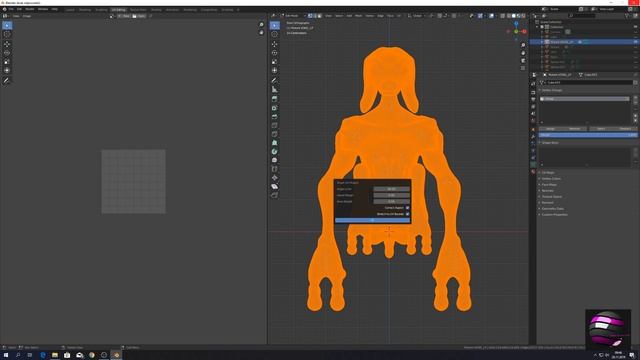This screenshot has height=360, width=640.
Task: Select the Cursor tool in UV editor toolbar
Action: pyautogui.click(x=7, y=34)
